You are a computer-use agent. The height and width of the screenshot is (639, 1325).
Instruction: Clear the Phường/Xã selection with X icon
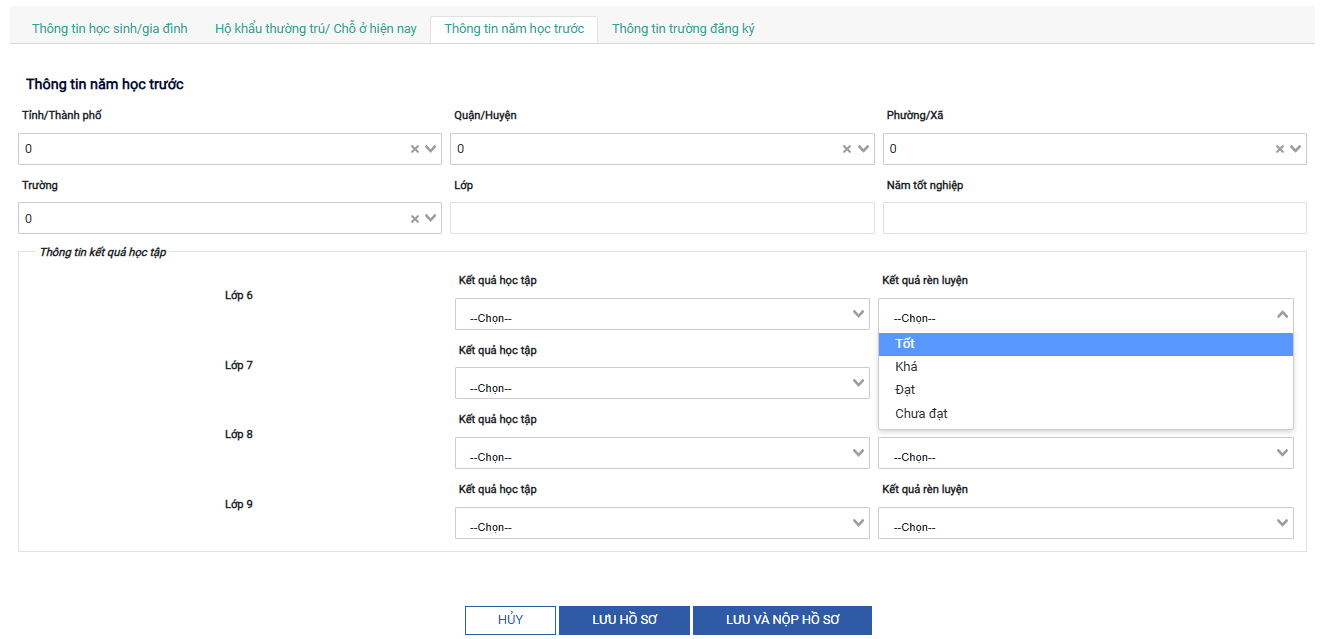[x=1279, y=149]
